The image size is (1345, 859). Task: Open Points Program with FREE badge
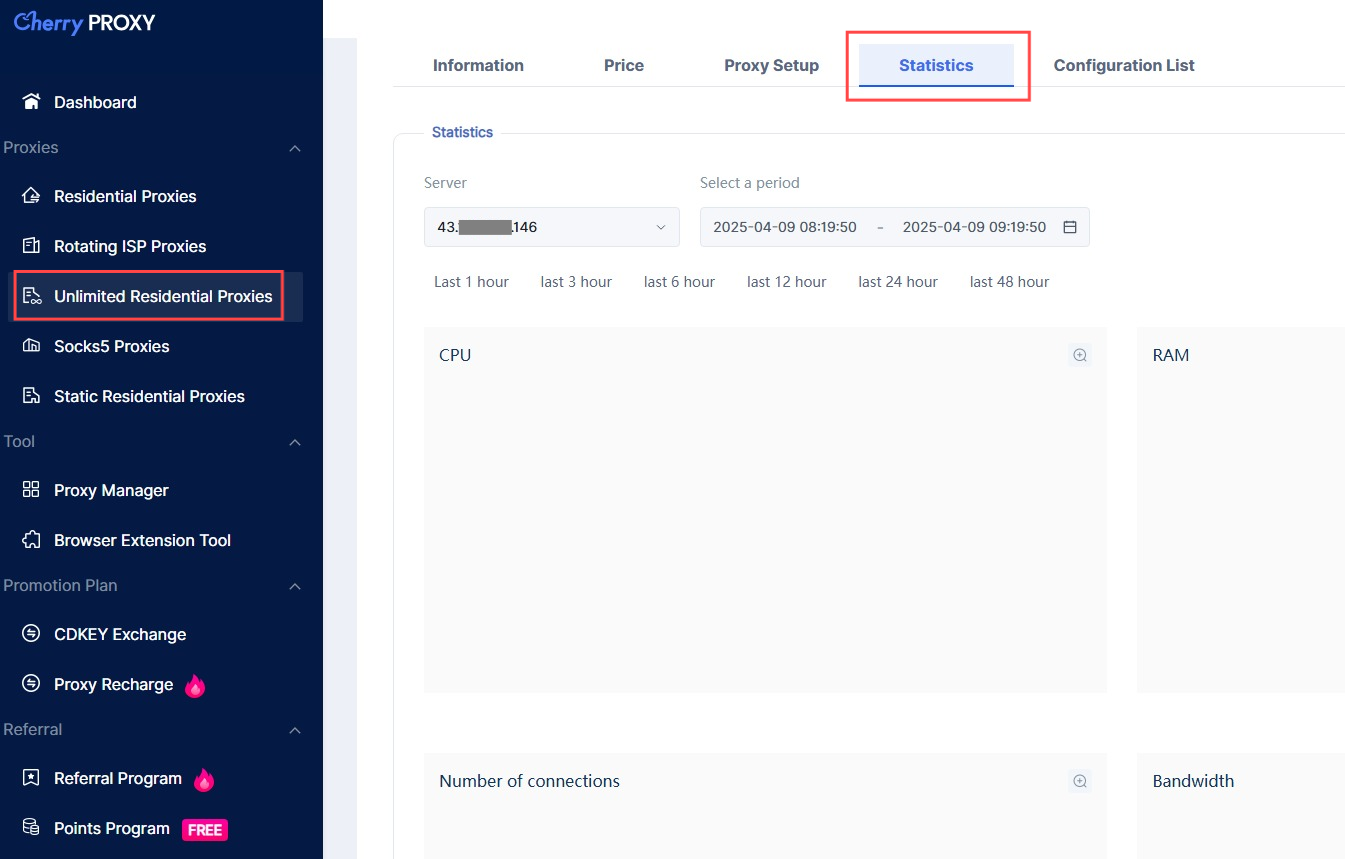pyautogui.click(x=112, y=828)
